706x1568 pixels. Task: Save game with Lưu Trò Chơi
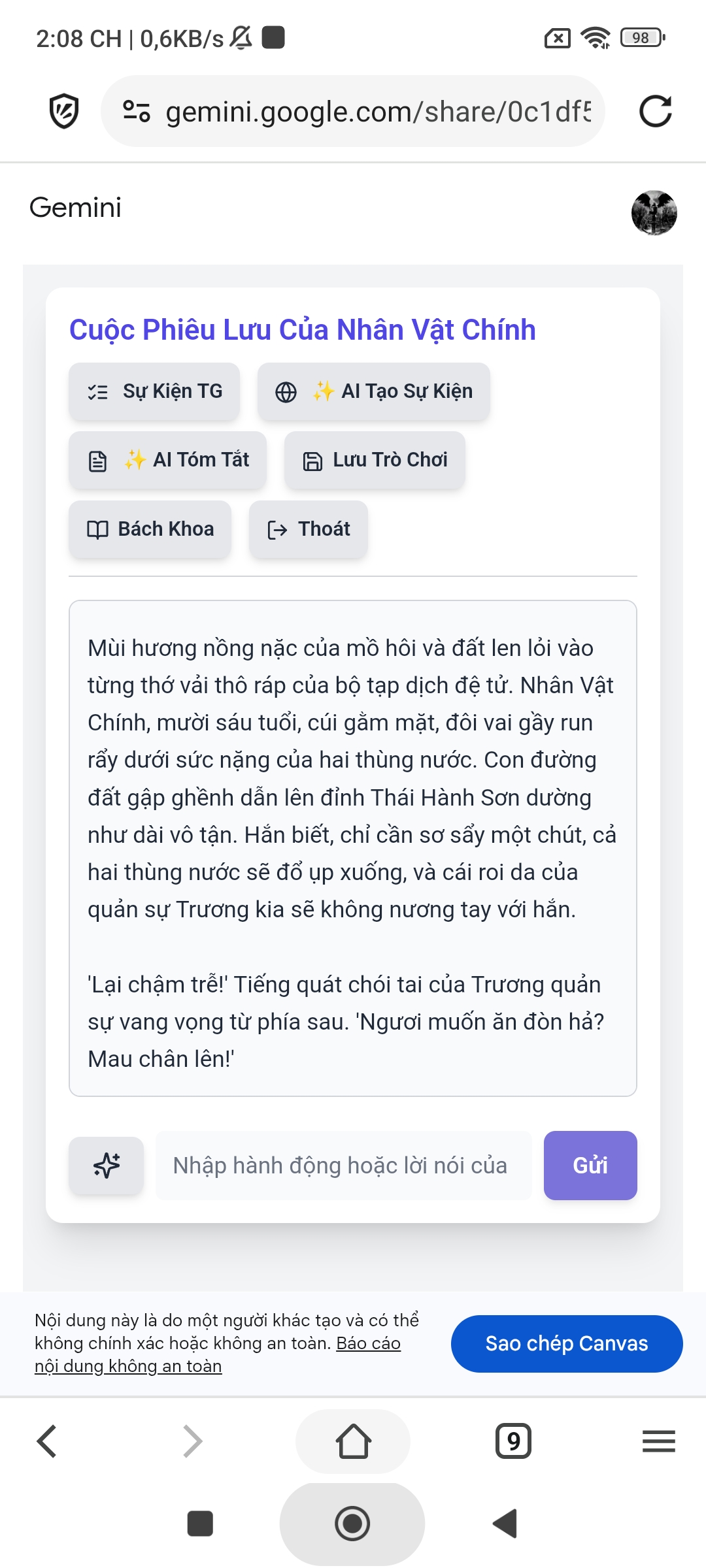coord(375,460)
